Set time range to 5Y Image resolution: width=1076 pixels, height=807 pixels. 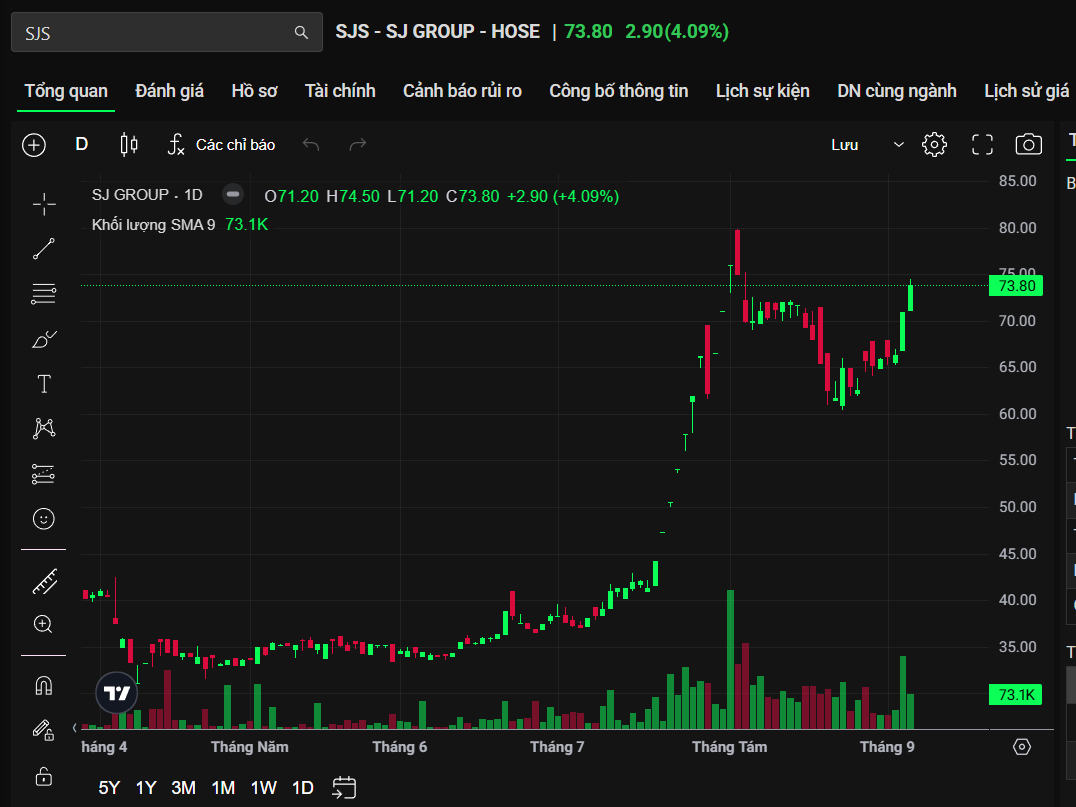pos(109,788)
